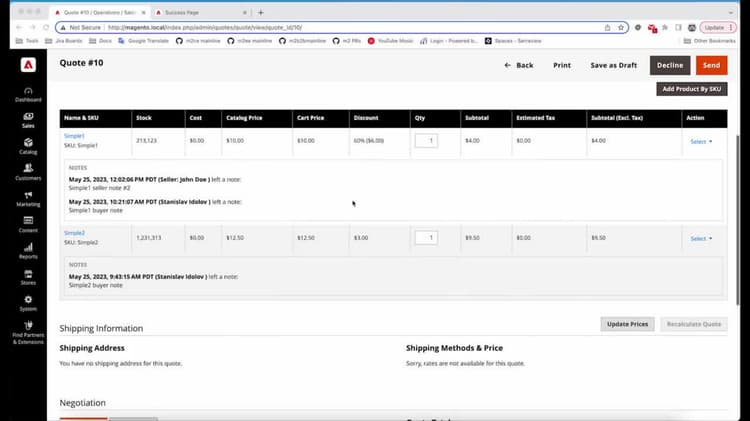Open the Content sidebar menu
This screenshot has height=421, width=750.
tap(28, 225)
